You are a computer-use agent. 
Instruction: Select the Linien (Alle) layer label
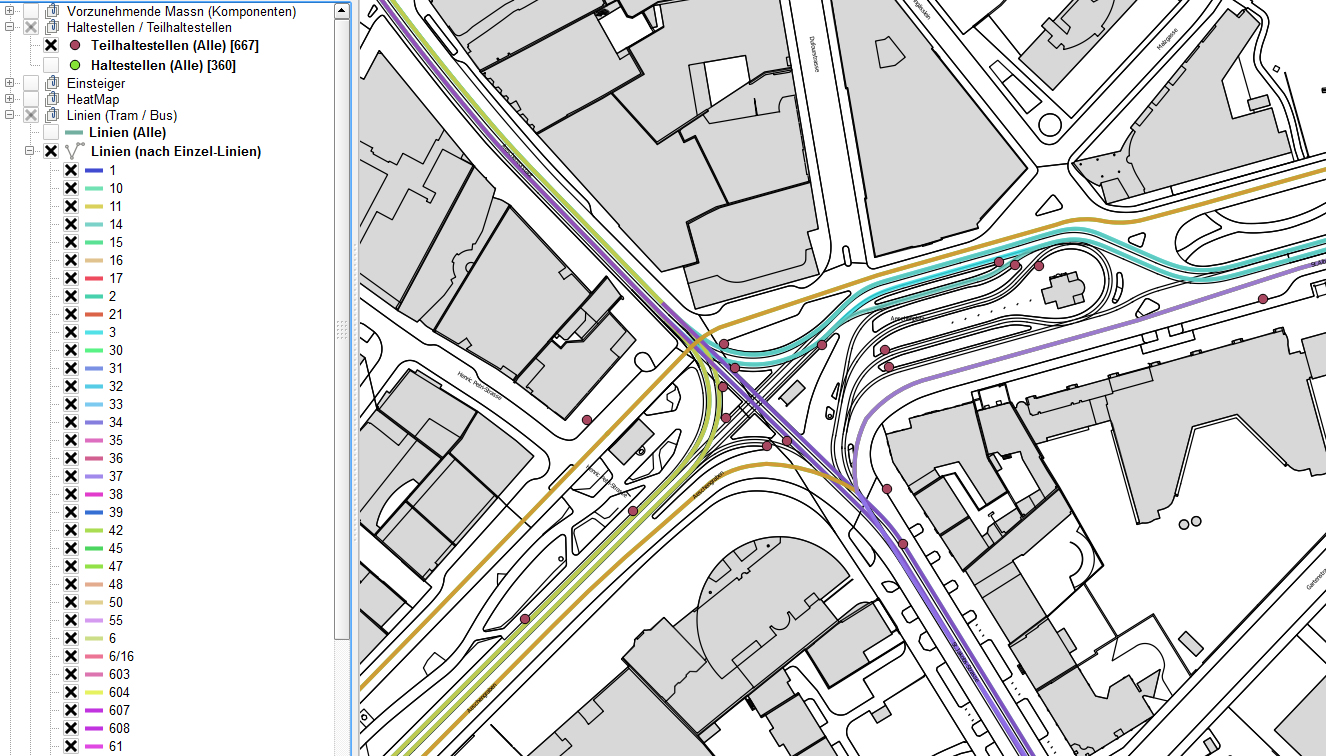click(127, 132)
